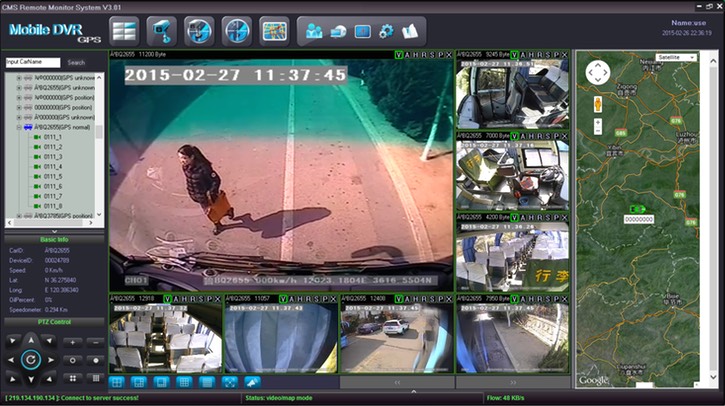Screen dimensions: 725x406
Task: Toggle the A audio button on main video
Action: [x=408, y=54]
